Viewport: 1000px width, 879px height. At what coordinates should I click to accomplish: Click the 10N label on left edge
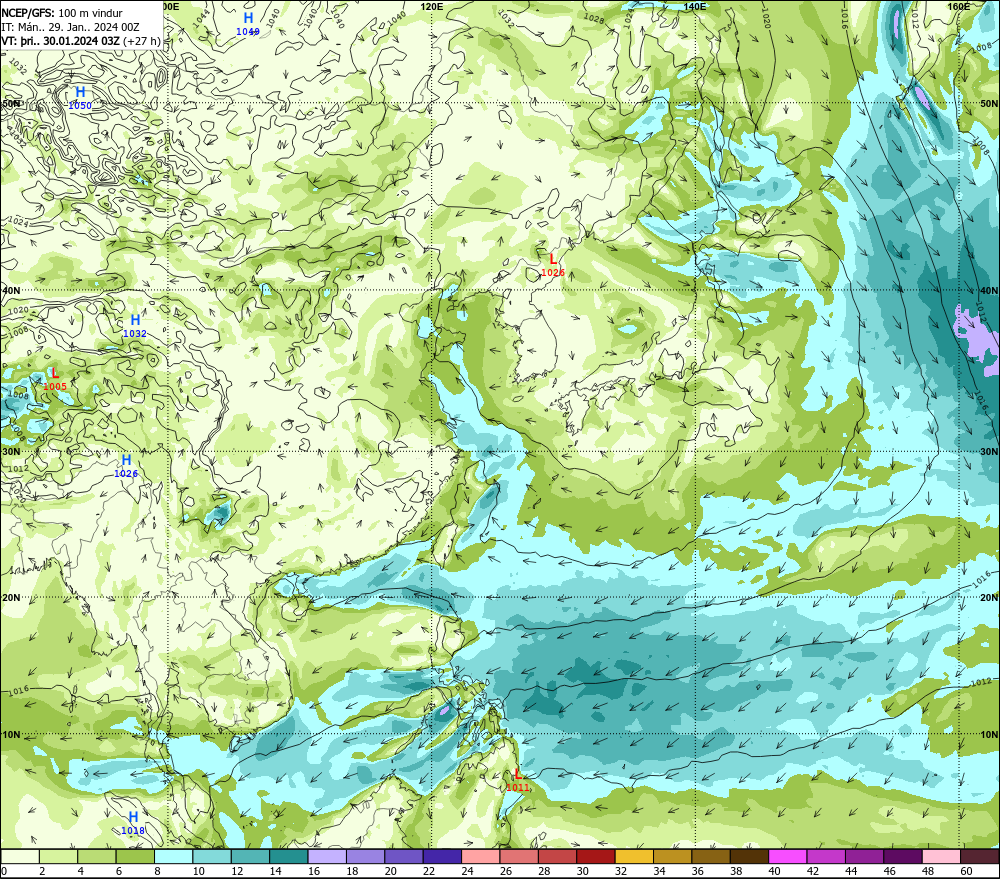coord(11,735)
